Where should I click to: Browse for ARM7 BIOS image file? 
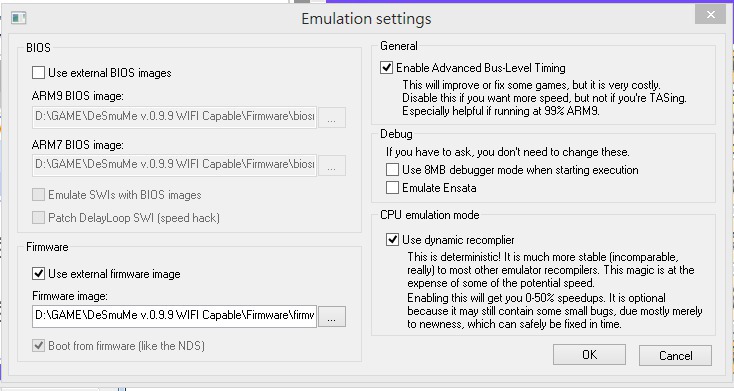[332, 165]
